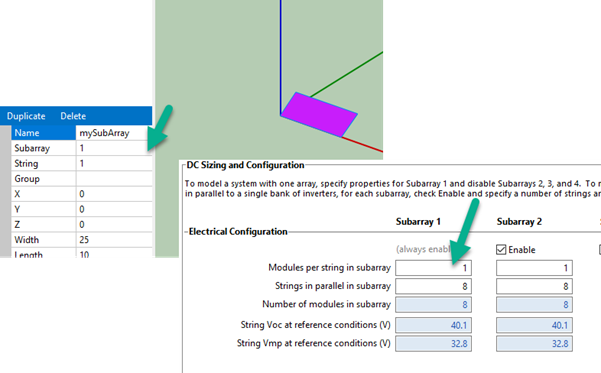
Task: Edit the Y position value
Action: pyautogui.click(x=114, y=209)
